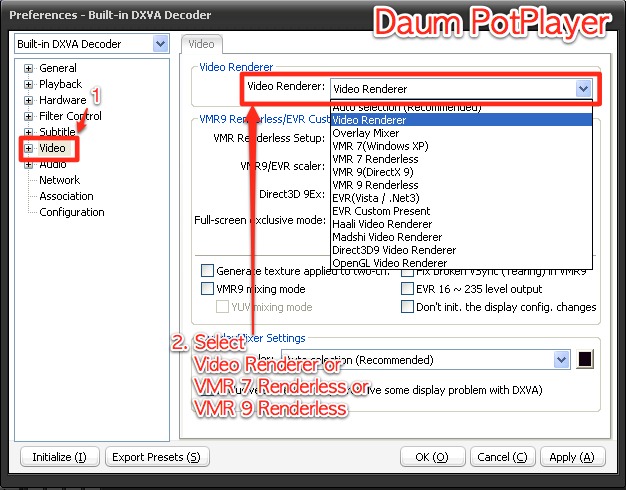Image resolution: width=626 pixels, height=490 pixels.
Task: Select Association in settings tree
Action: tap(66, 196)
